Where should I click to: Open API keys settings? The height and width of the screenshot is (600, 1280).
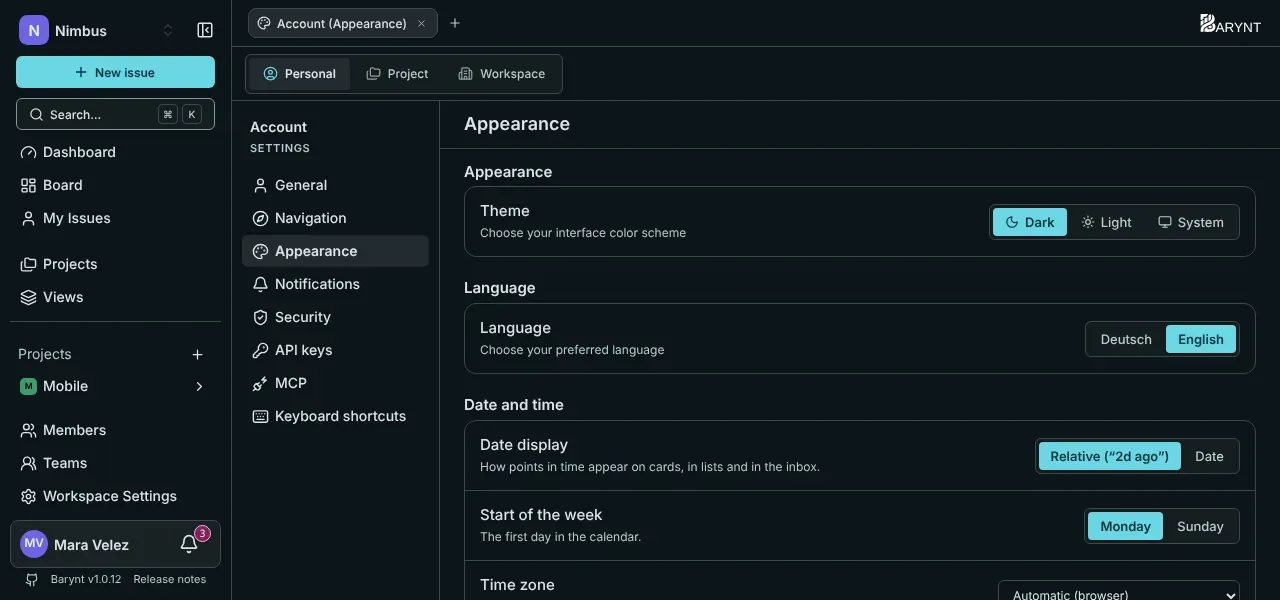[335, 350]
